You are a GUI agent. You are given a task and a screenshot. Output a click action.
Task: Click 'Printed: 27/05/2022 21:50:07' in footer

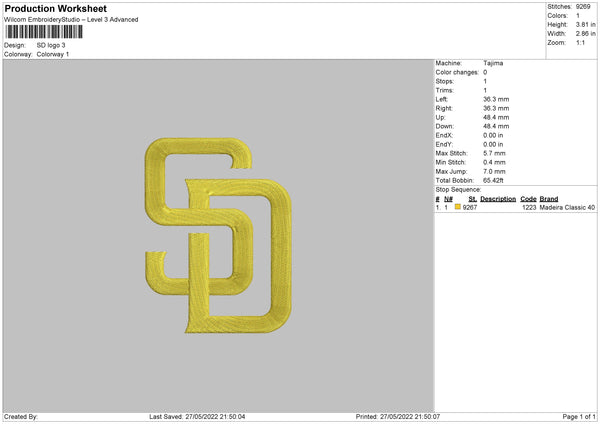[x=398, y=417]
